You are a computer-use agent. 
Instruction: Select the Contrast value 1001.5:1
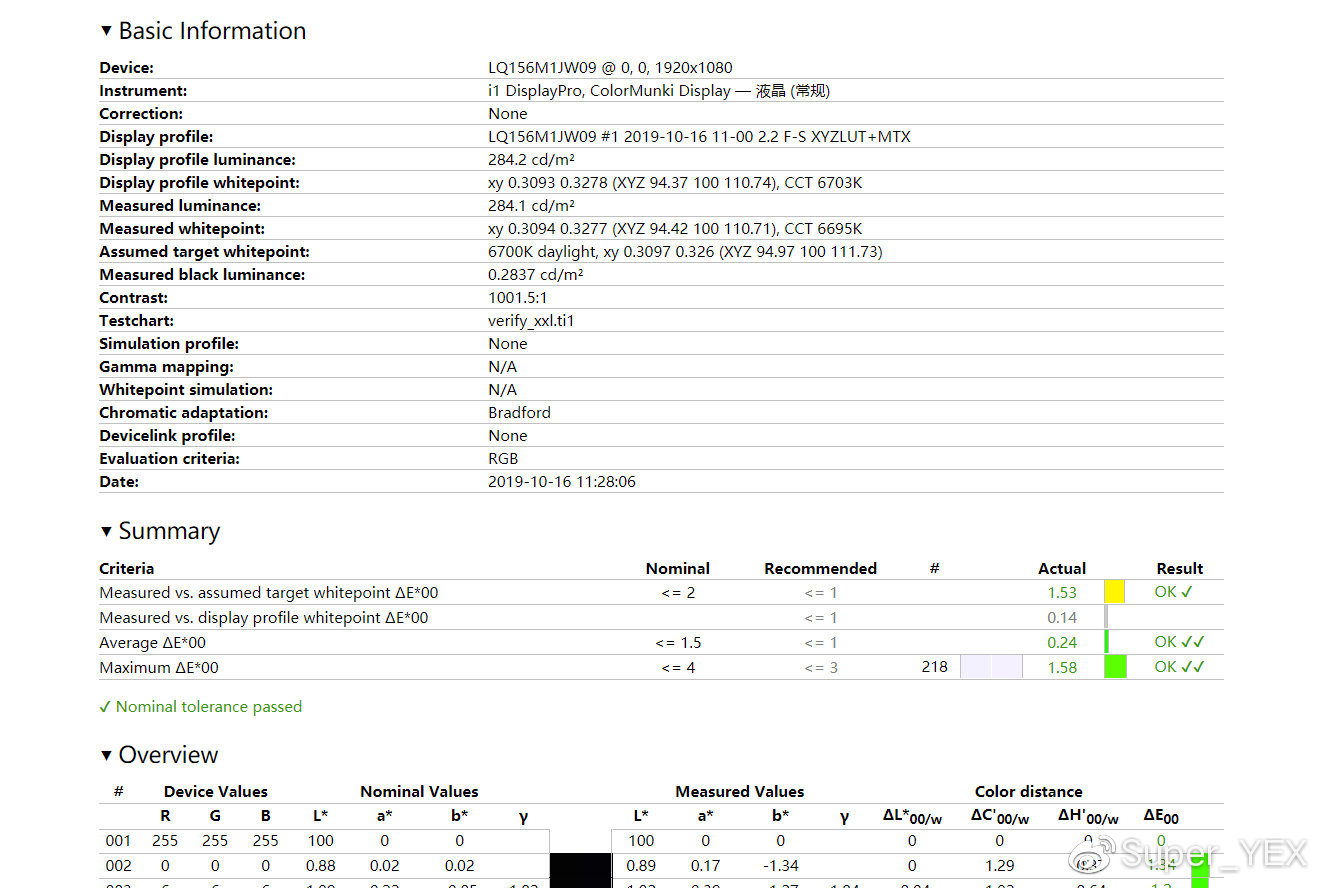pos(518,298)
